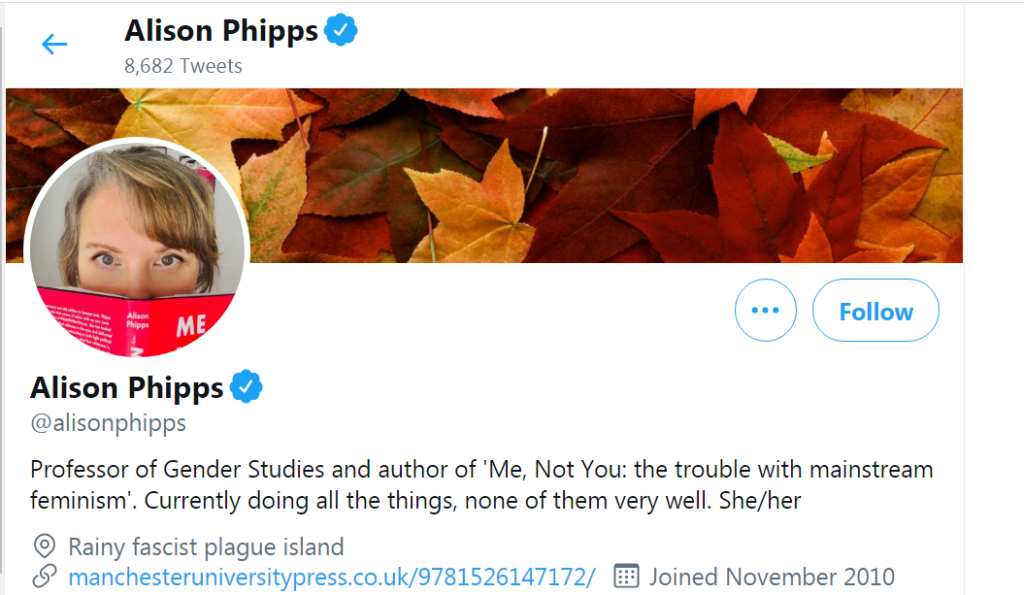
Task: Open the manchesteruniversitypress.co.uk link
Action: pyautogui.click(x=331, y=576)
